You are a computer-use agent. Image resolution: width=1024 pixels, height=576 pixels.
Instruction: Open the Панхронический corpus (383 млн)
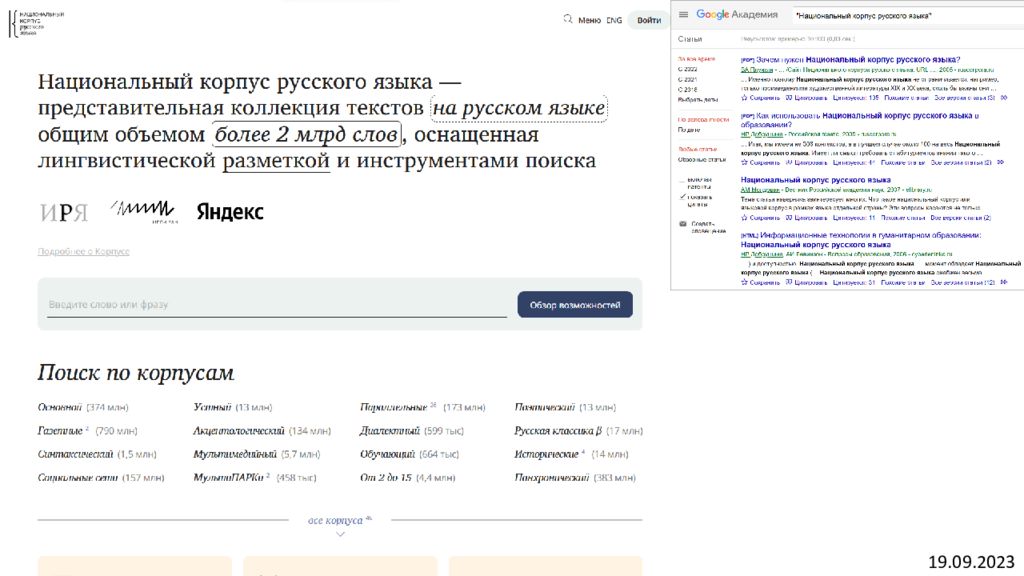[575, 477]
